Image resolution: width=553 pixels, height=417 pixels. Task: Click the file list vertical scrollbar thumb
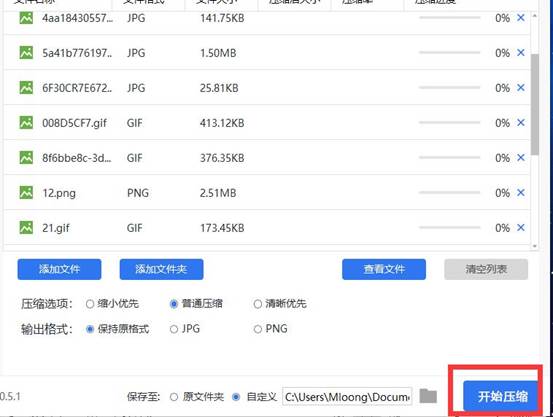[535, 104]
